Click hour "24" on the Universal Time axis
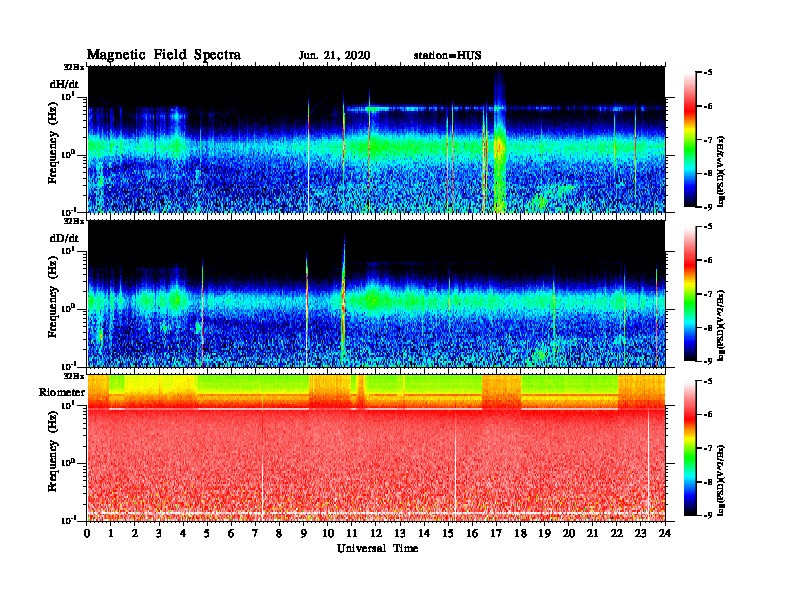This screenshot has width=792, height=612. [x=665, y=533]
